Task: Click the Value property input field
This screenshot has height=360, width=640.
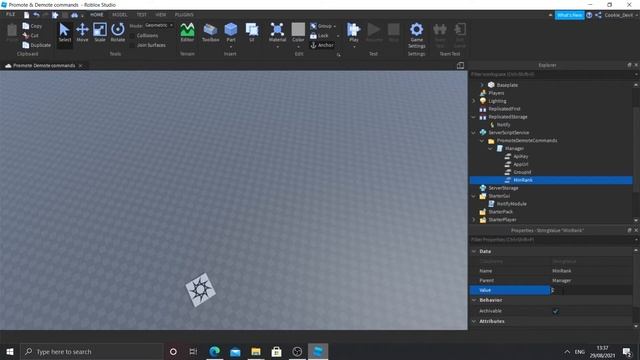Action: (591, 290)
